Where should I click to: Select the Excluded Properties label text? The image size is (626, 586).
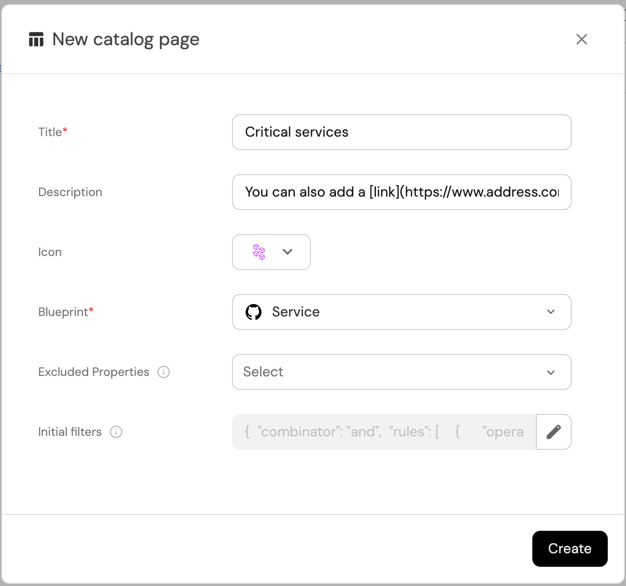93,372
